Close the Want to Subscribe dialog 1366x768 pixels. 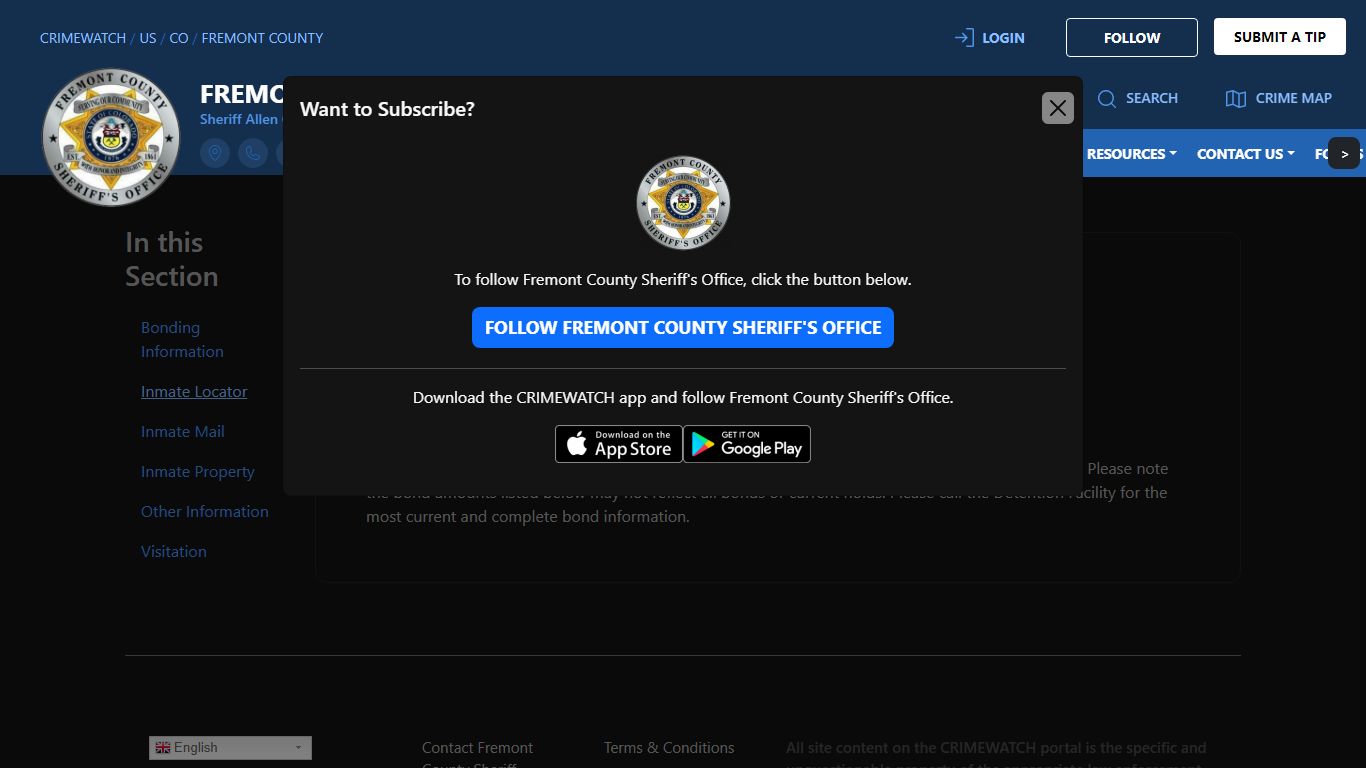1058,108
